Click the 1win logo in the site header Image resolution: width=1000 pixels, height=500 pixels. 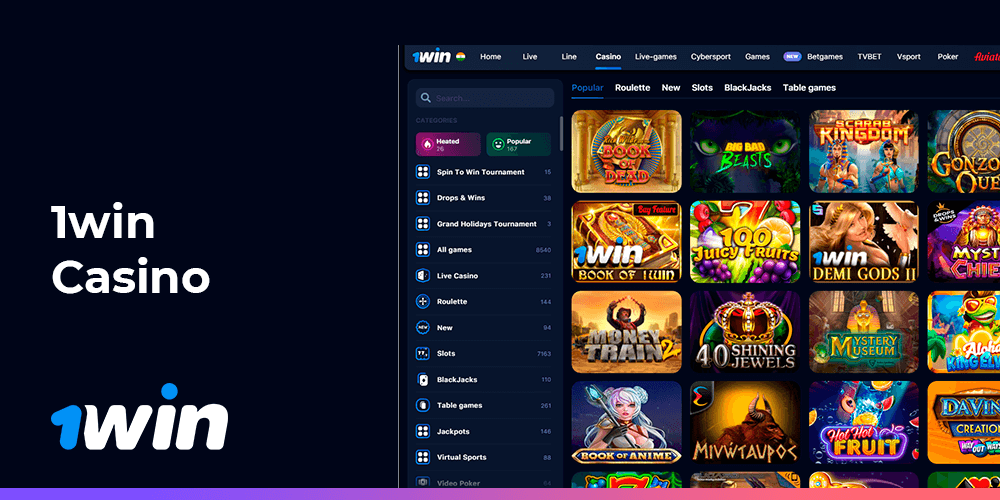pyautogui.click(x=431, y=57)
